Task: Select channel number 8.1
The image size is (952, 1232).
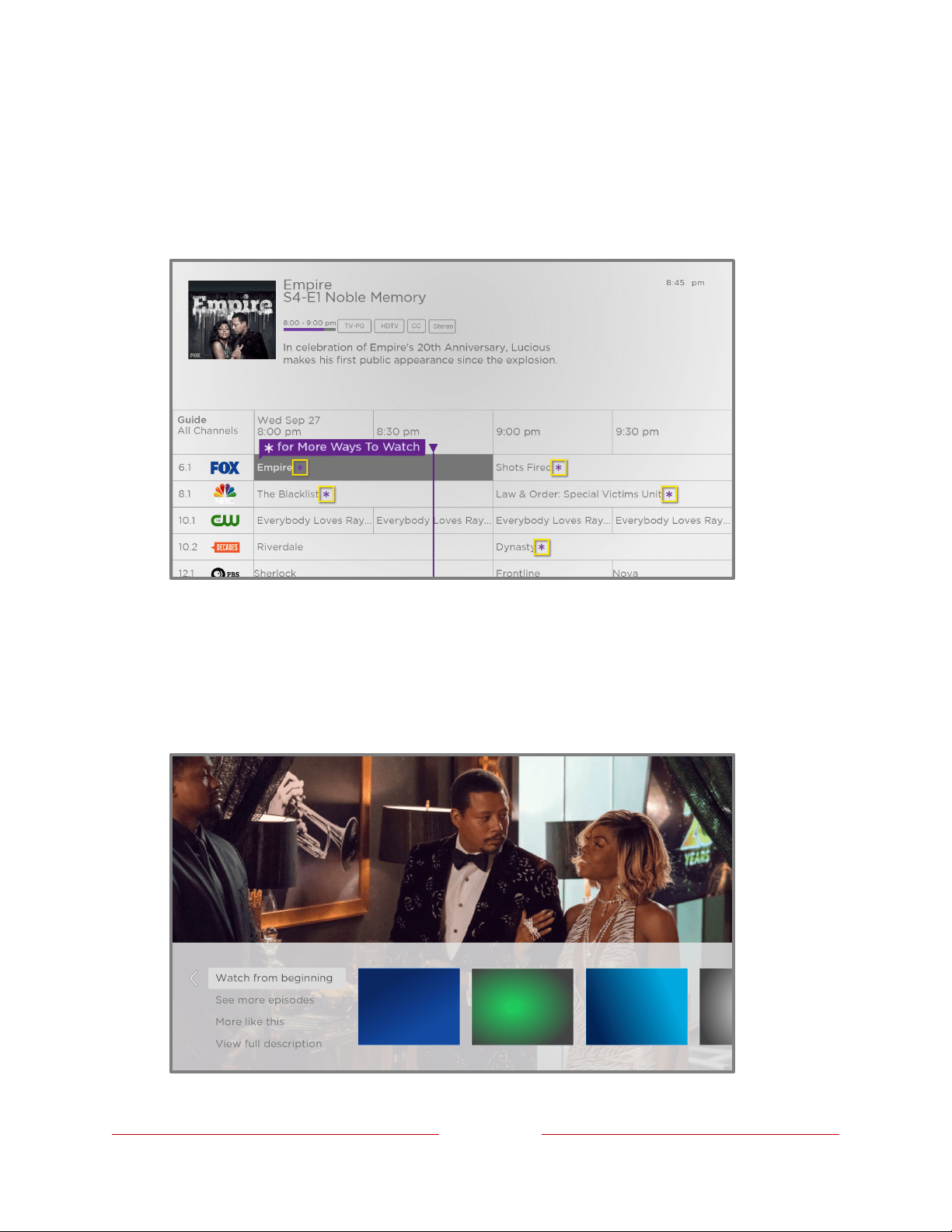Action: point(184,494)
